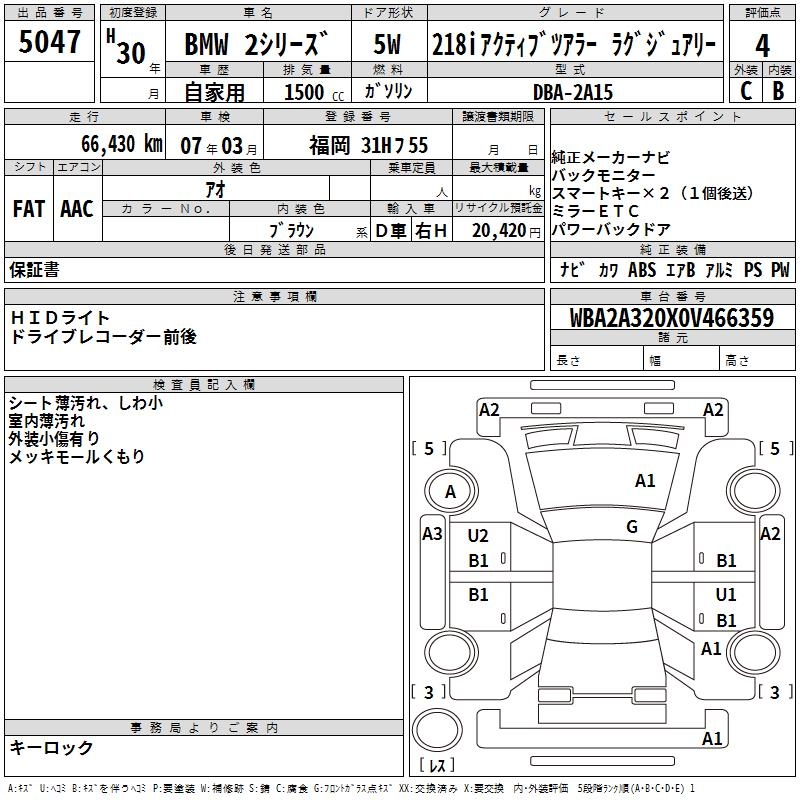
Task: Select the inspector note 外装小傷有り
Action: click(x=54, y=439)
